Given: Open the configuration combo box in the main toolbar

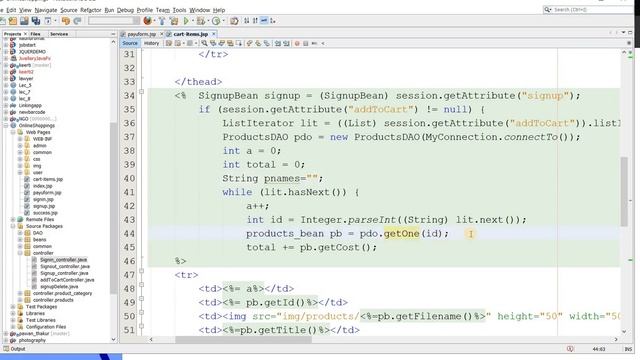Looking at the screenshot, I should click(x=114, y=21).
